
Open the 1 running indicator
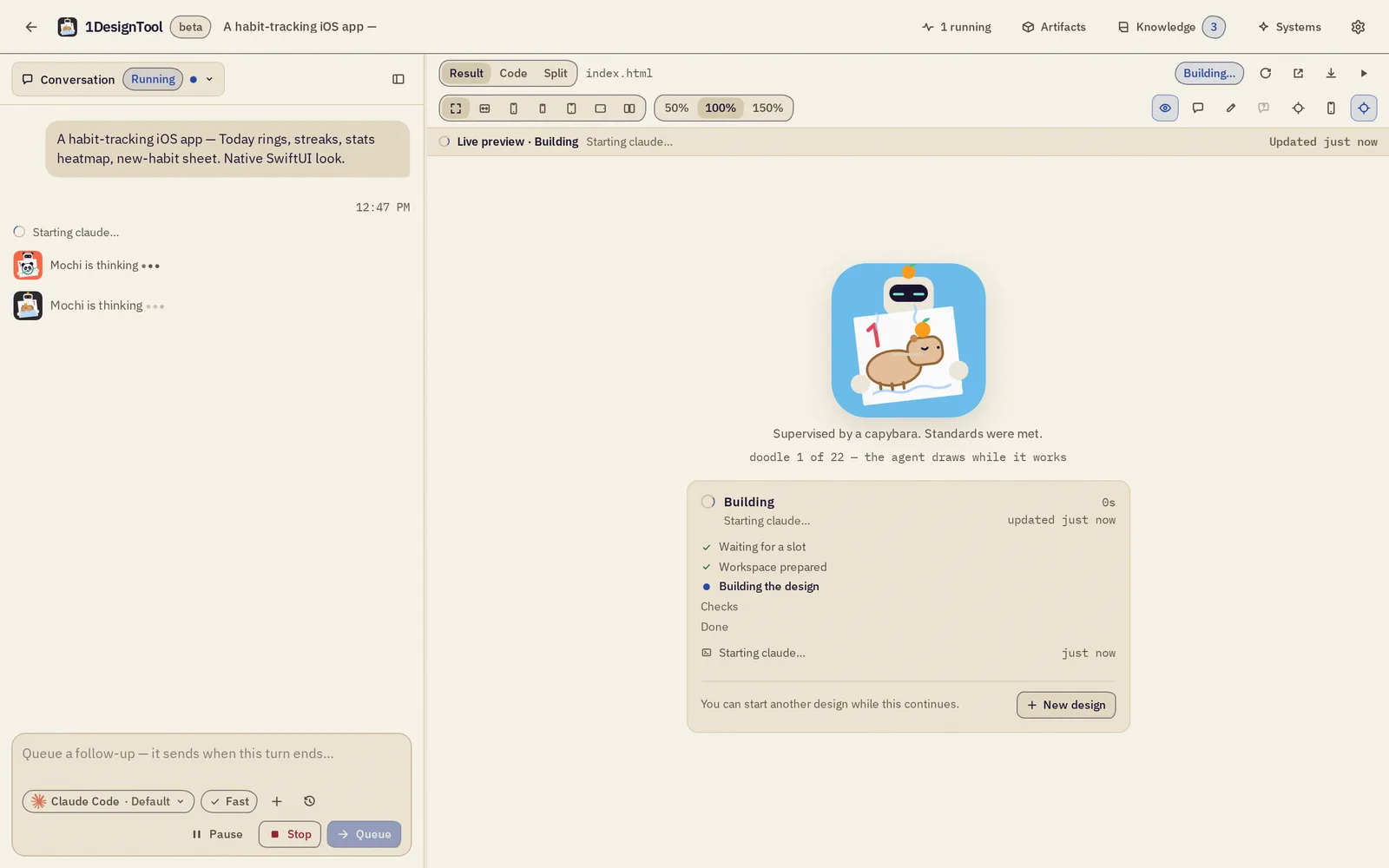click(957, 27)
